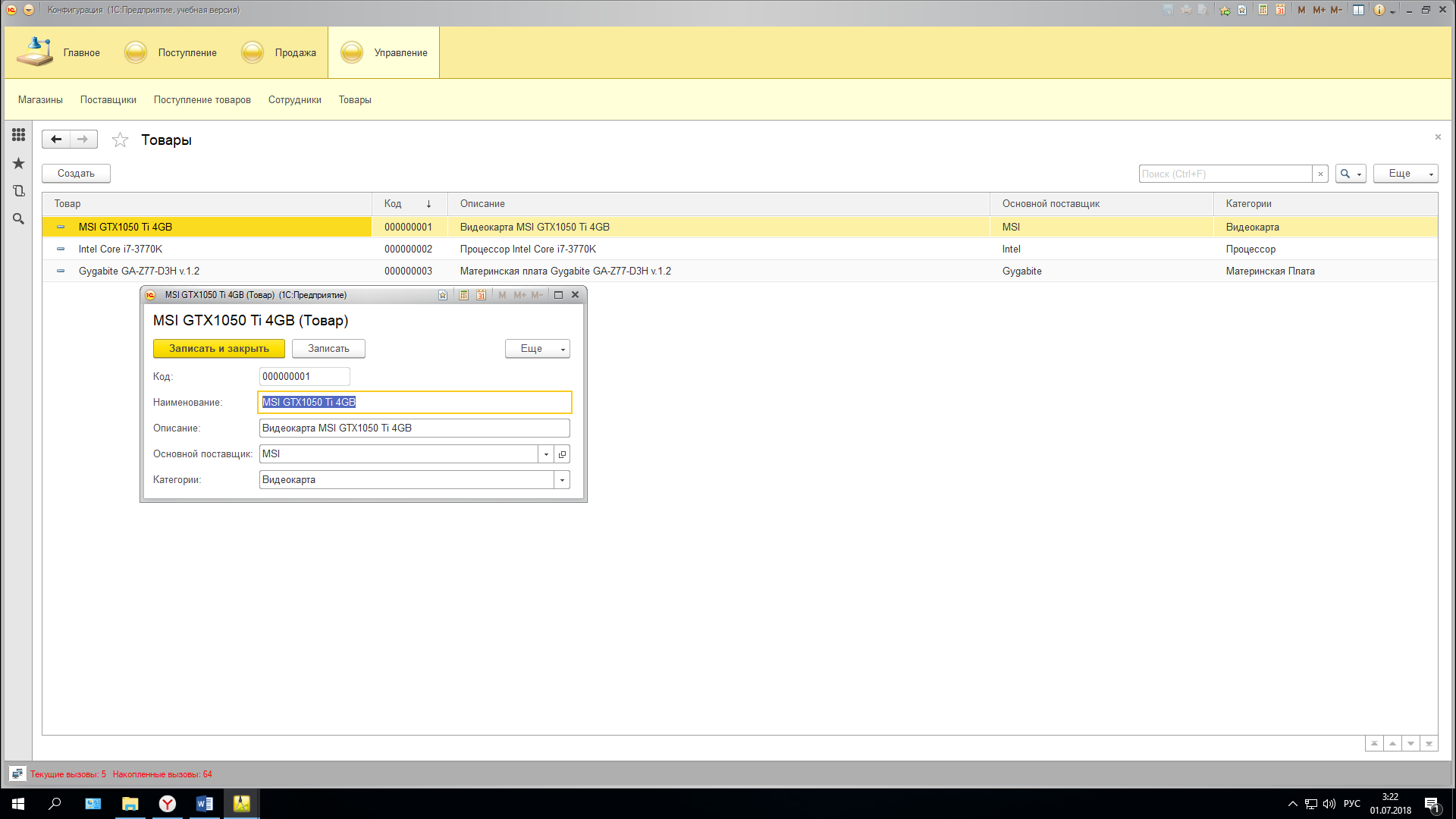Open Word from the taskbar
The width and height of the screenshot is (1456, 819).
pos(205,804)
